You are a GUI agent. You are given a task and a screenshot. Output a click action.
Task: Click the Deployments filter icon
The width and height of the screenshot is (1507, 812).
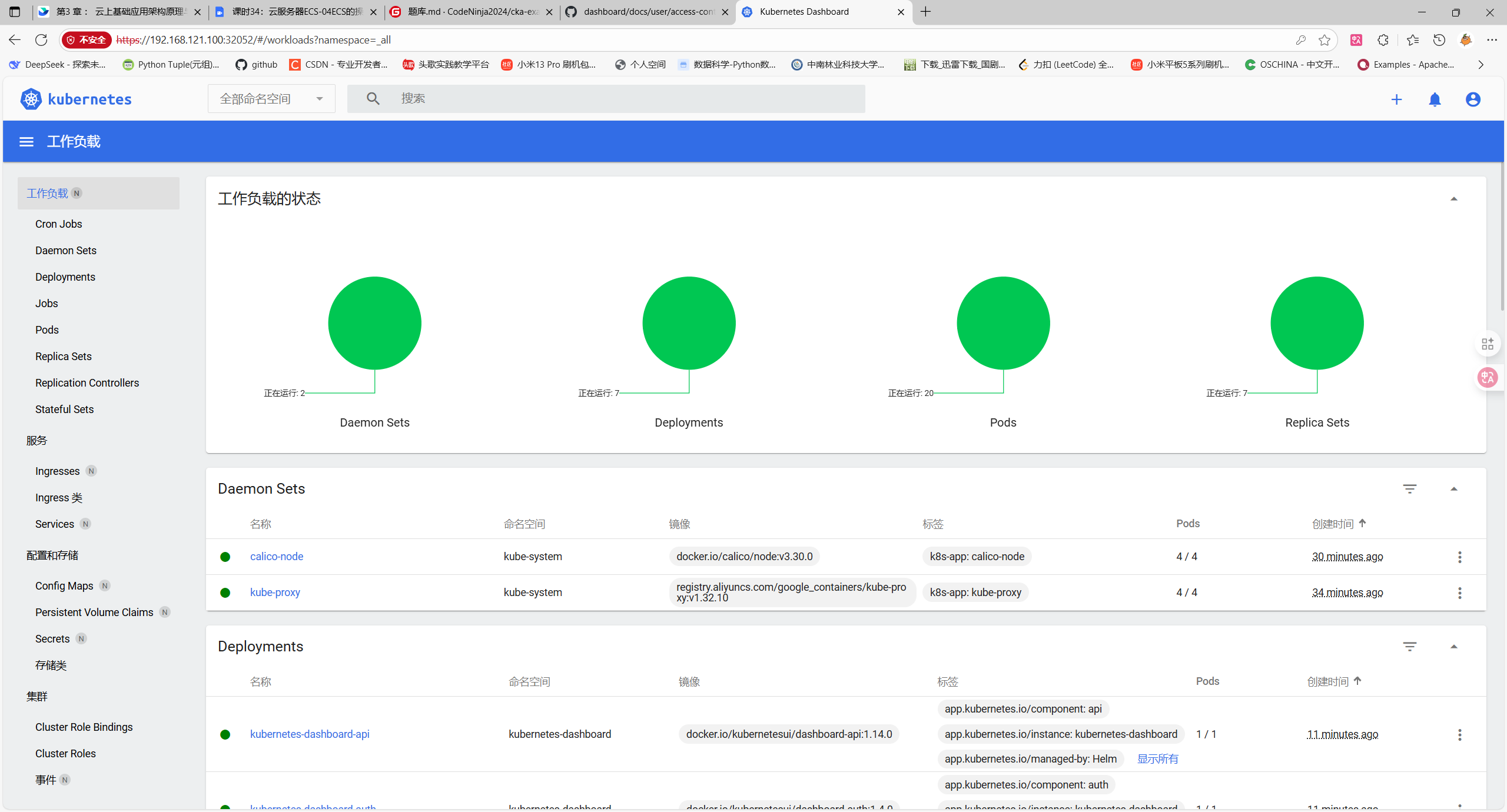(1409, 647)
